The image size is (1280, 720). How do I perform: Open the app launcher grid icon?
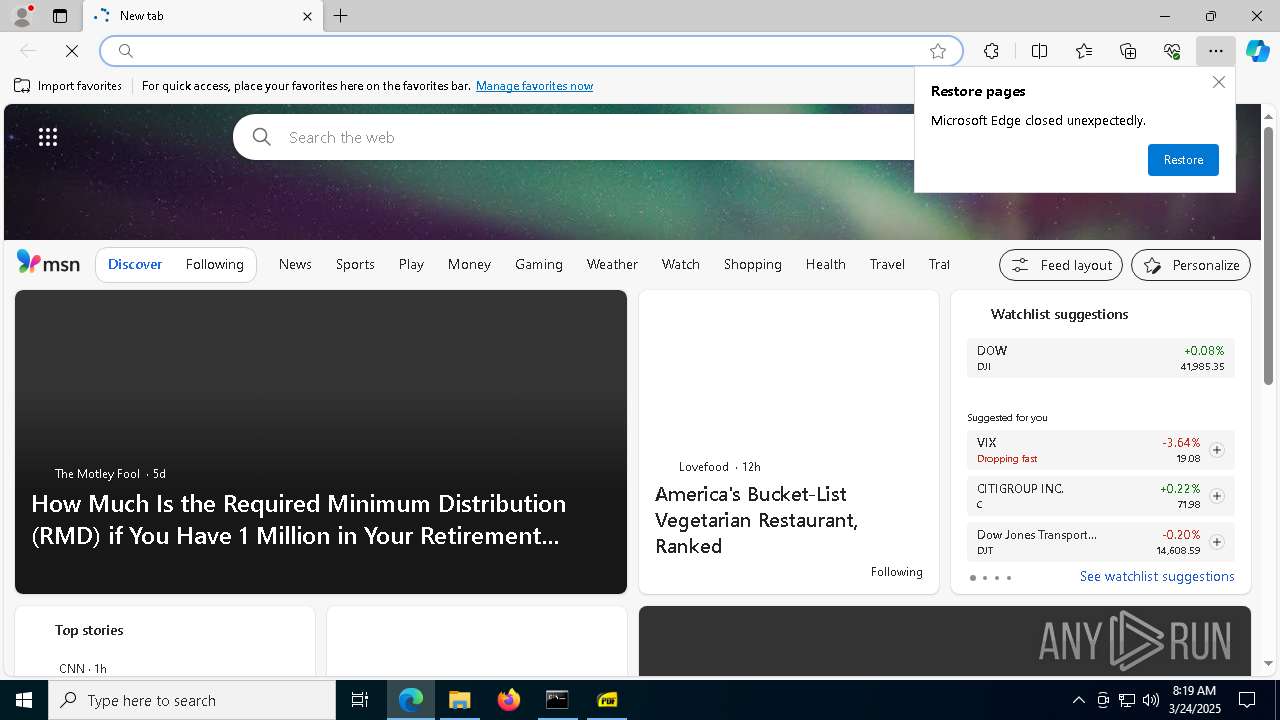click(48, 137)
